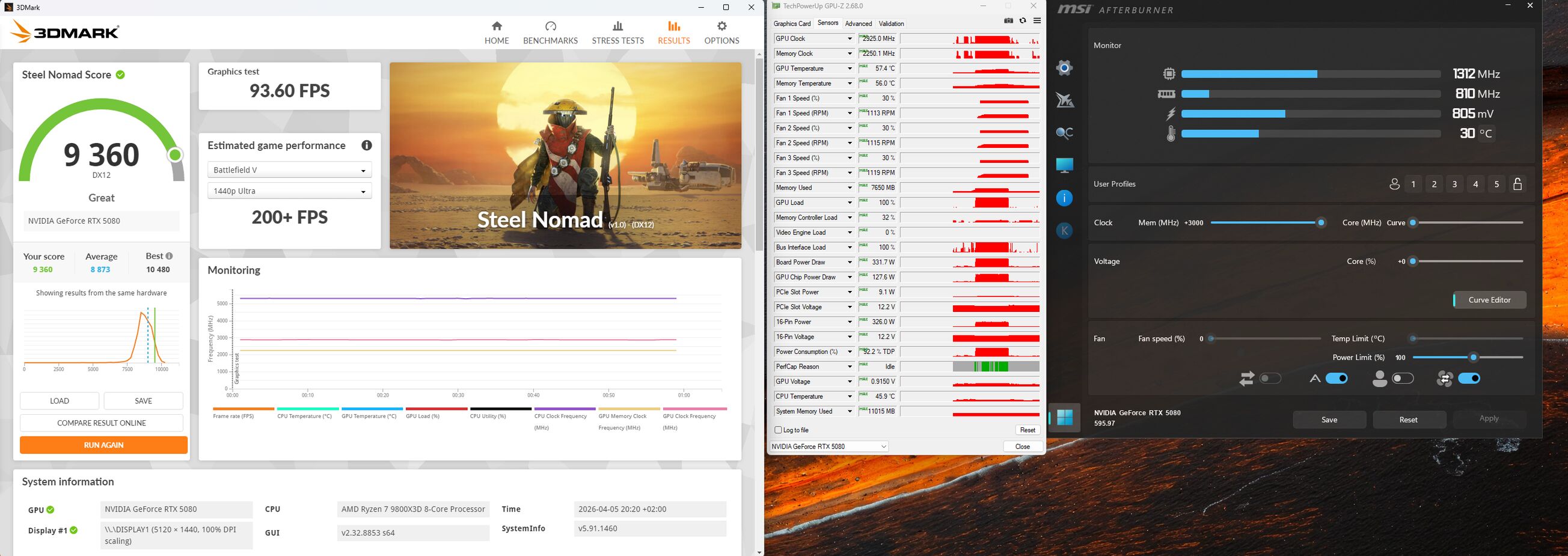1568x556 pixels.
Task: Click the LOAD button in 3DMark
Action: pyautogui.click(x=60, y=401)
